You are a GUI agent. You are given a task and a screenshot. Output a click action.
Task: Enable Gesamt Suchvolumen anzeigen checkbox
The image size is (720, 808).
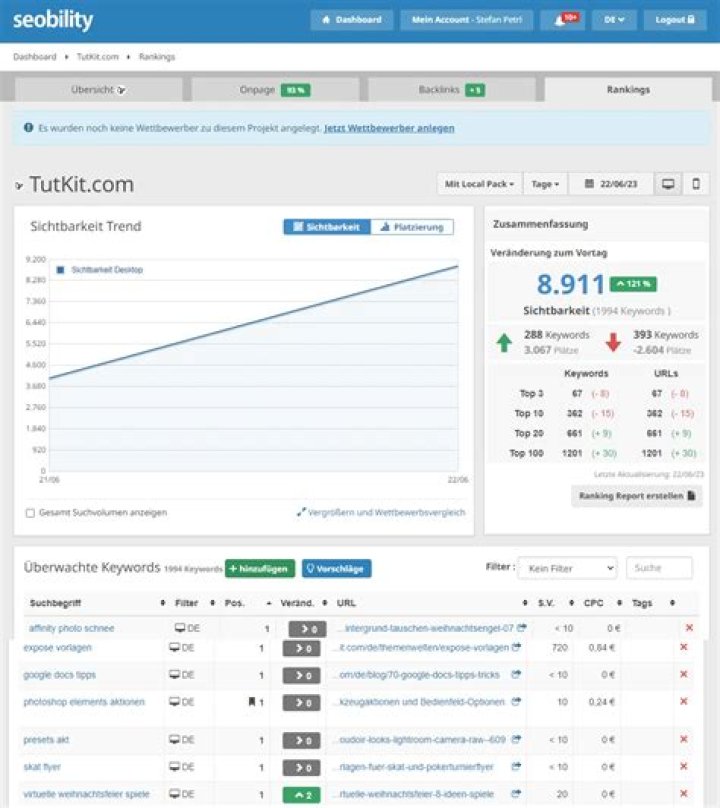click(30, 513)
